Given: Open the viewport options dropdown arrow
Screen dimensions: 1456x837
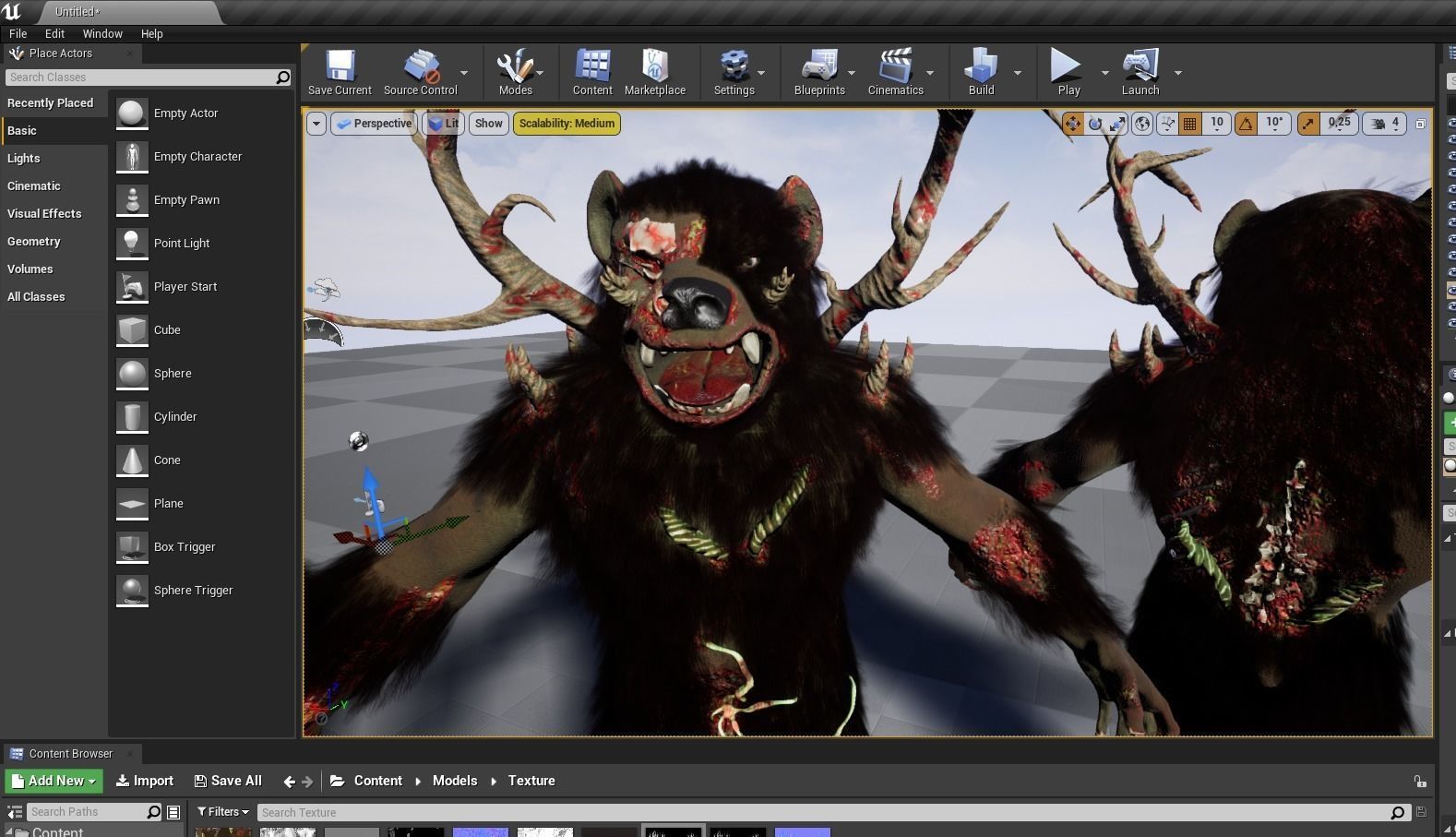Looking at the screenshot, I should tap(316, 124).
